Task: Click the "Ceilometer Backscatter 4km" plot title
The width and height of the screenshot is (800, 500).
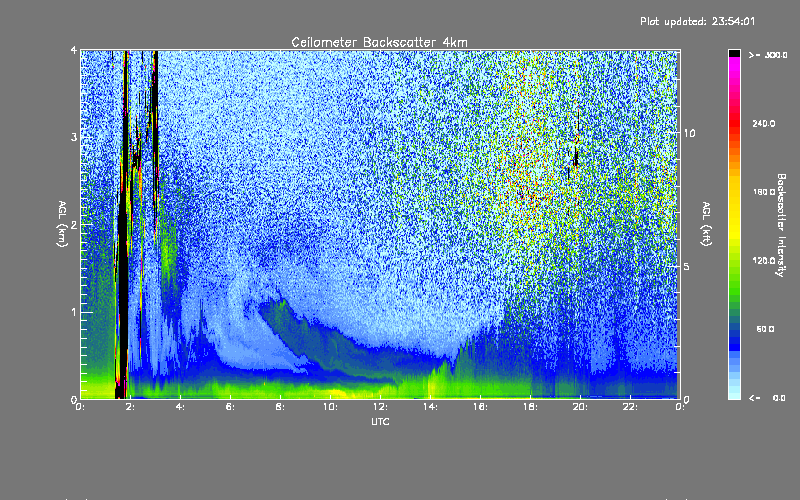Action: click(x=379, y=42)
